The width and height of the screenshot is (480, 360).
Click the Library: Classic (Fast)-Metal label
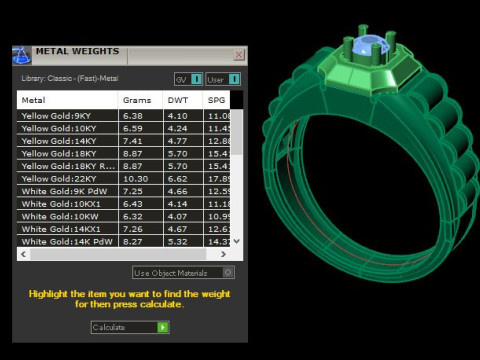(x=70, y=79)
